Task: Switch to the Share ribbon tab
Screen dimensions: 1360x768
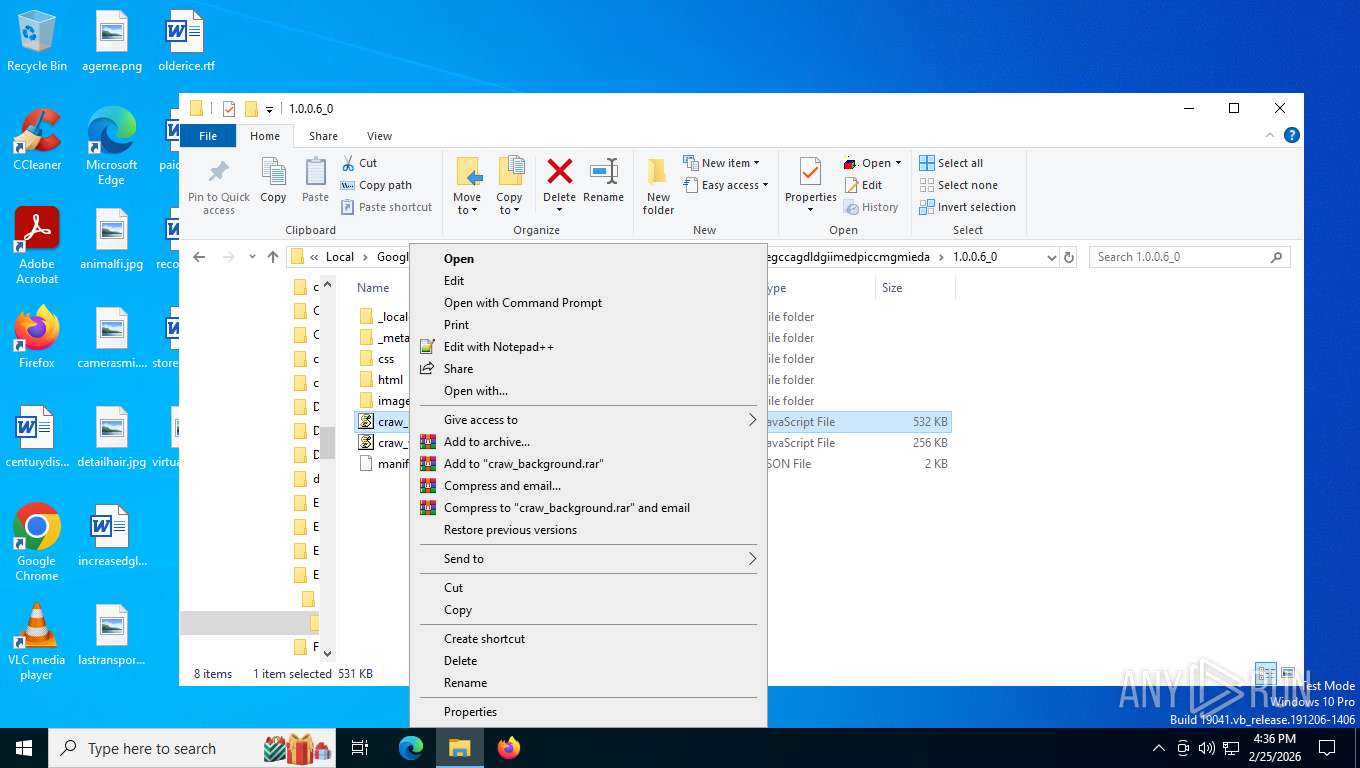Action: tap(323, 136)
